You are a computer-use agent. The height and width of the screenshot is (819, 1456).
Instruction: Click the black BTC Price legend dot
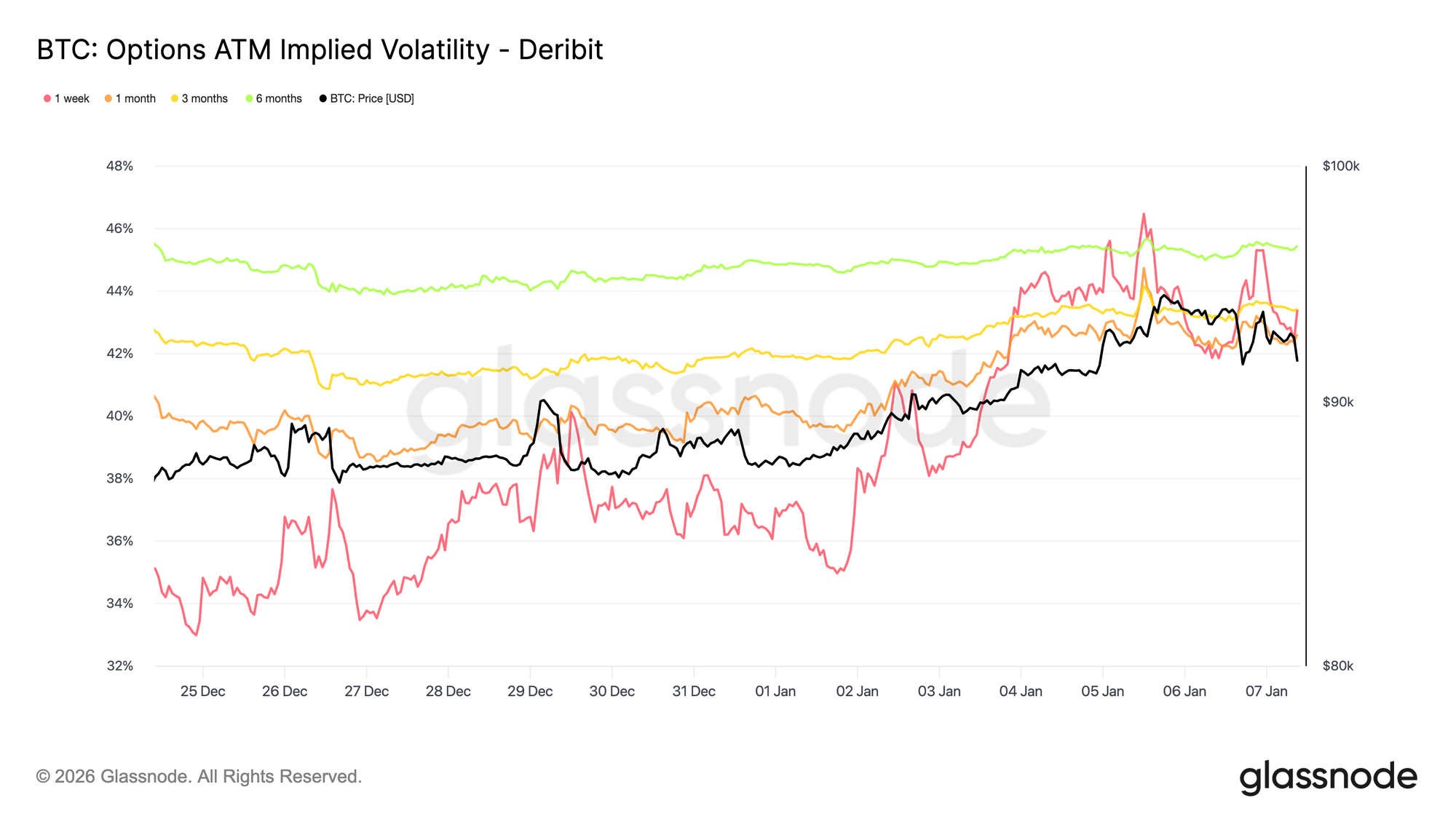(x=323, y=99)
